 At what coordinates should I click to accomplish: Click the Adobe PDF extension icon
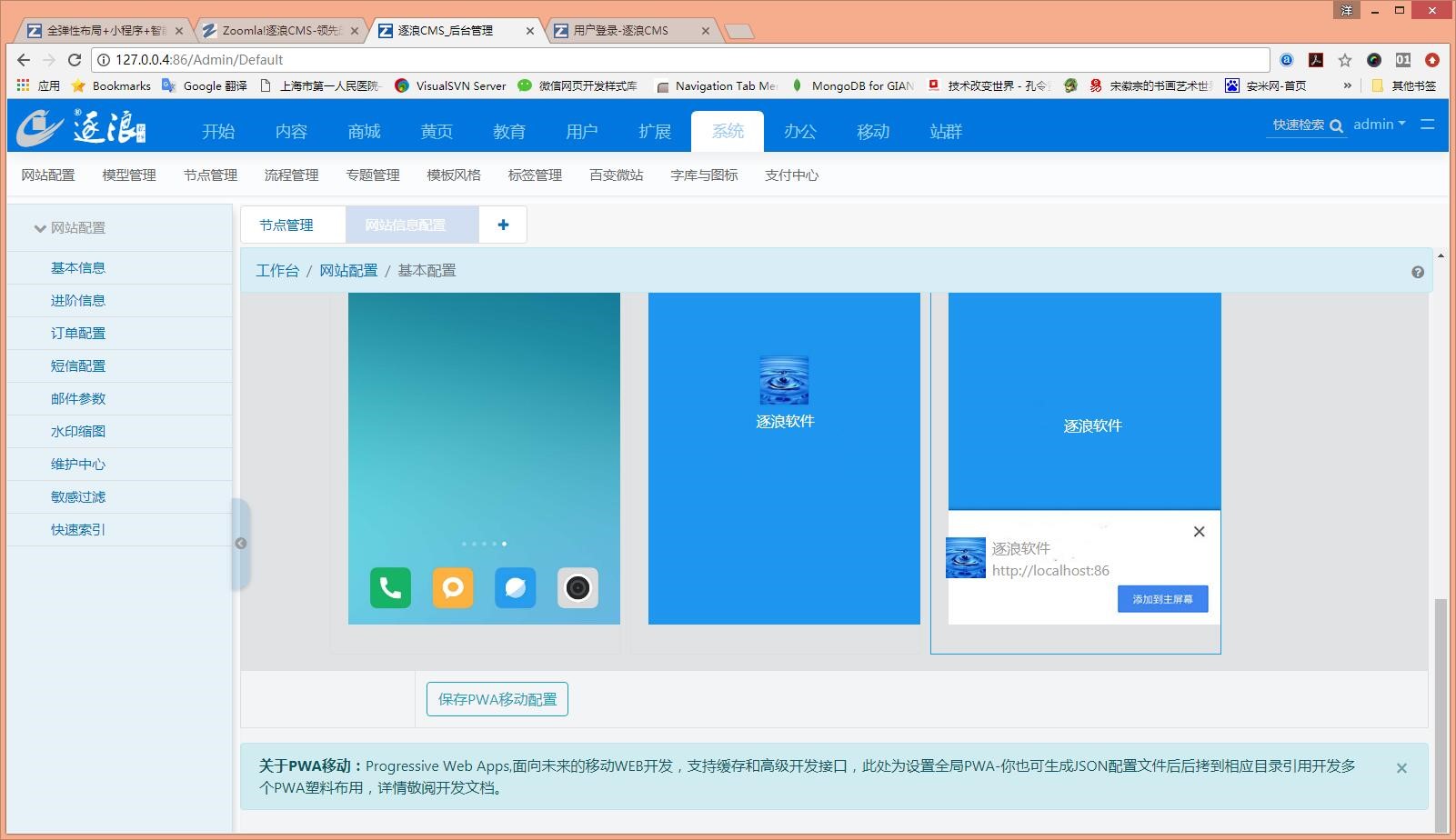(1315, 60)
